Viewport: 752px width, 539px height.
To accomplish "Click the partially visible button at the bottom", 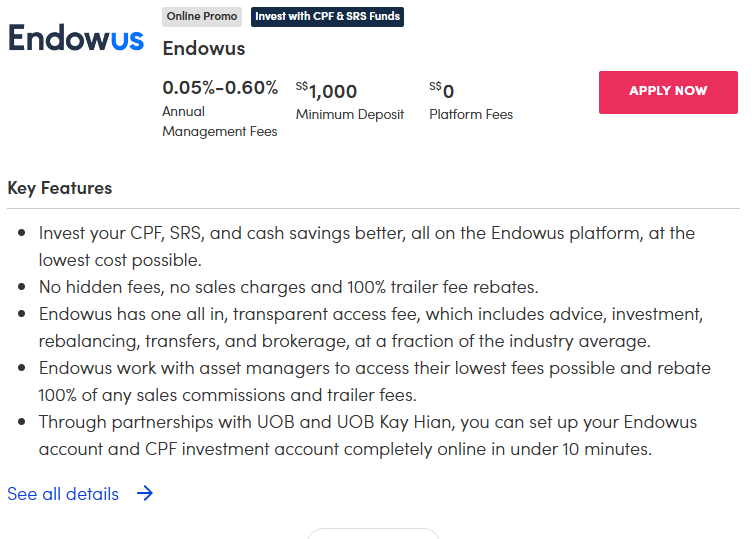I will (x=373, y=532).
